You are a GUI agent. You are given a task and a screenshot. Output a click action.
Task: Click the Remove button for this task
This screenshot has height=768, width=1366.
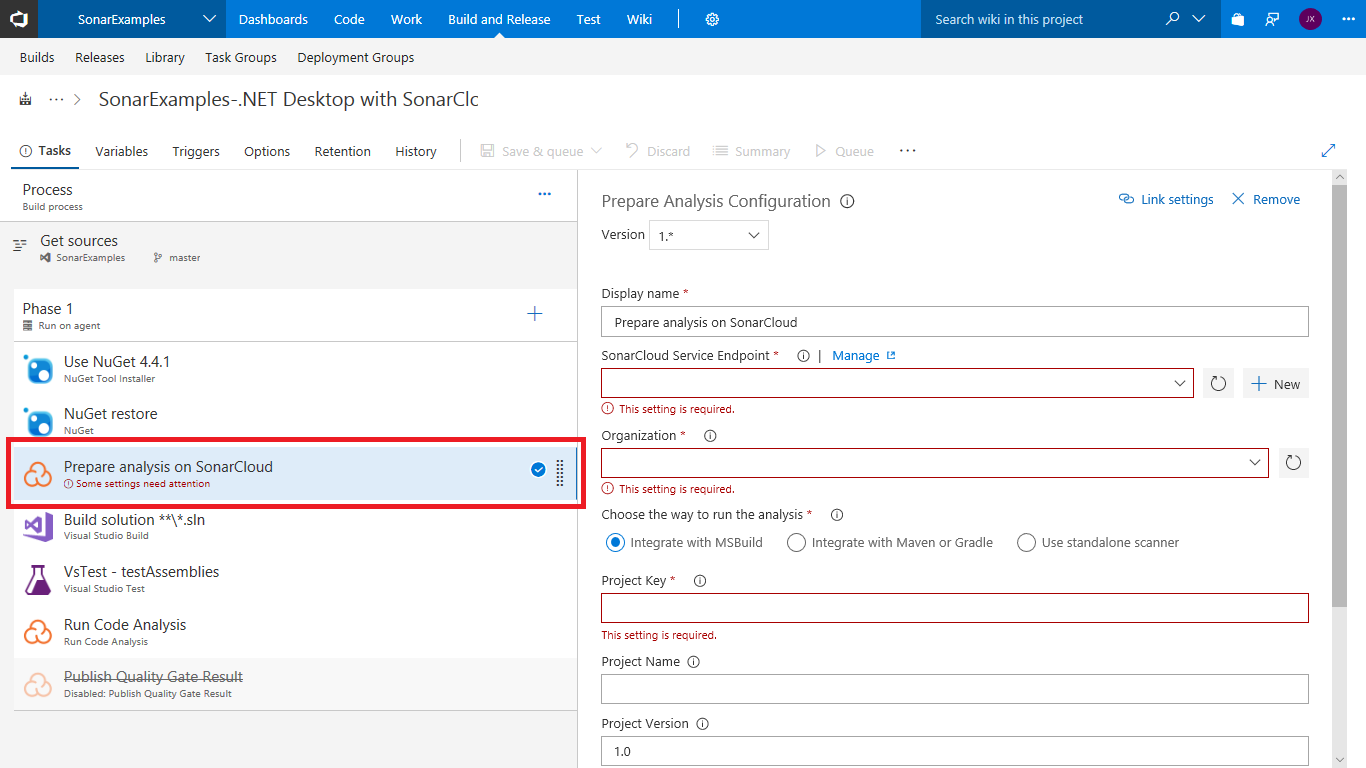pyautogui.click(x=1266, y=200)
